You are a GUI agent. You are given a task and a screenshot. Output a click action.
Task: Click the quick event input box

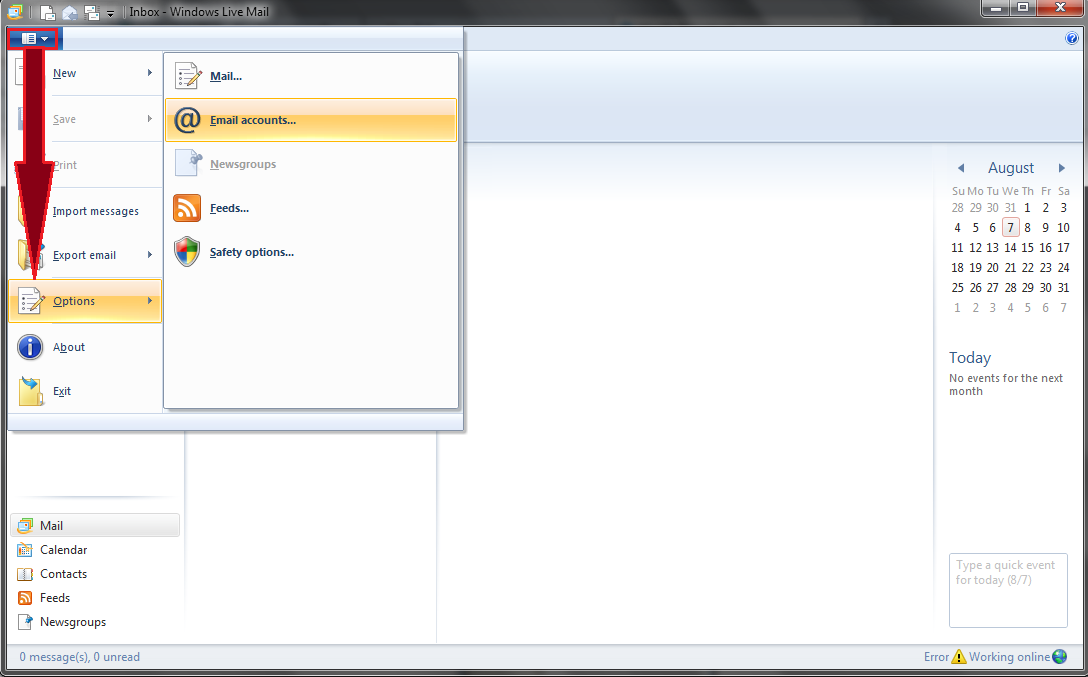click(1008, 590)
